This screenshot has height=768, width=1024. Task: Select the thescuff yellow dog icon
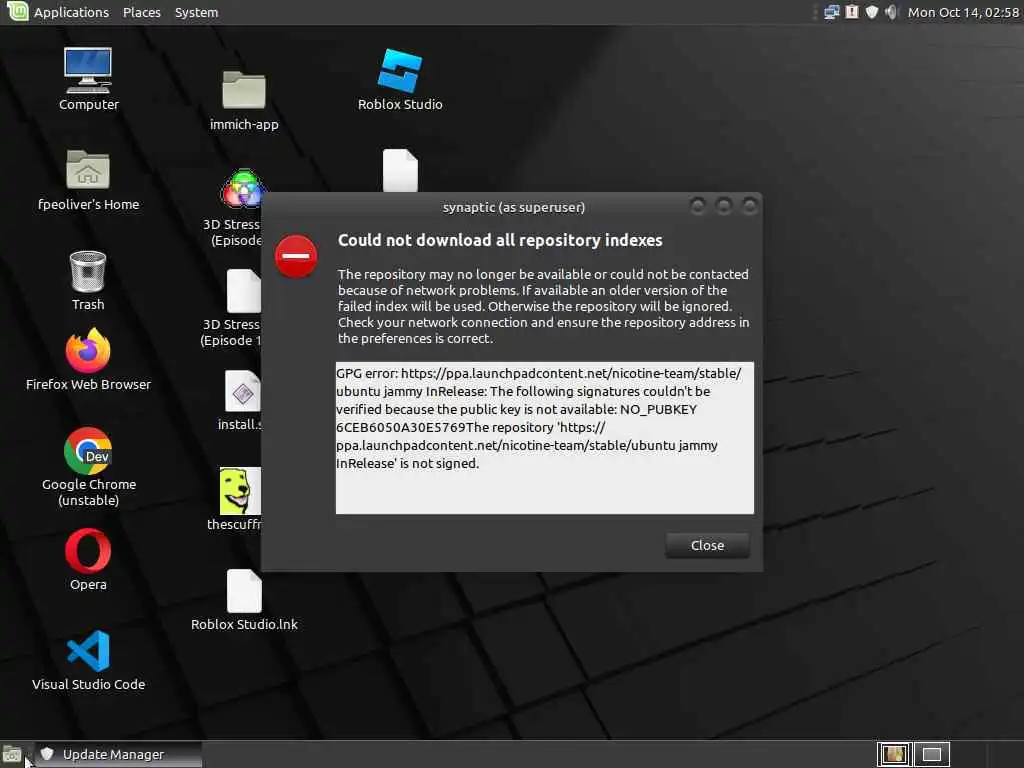point(240,491)
